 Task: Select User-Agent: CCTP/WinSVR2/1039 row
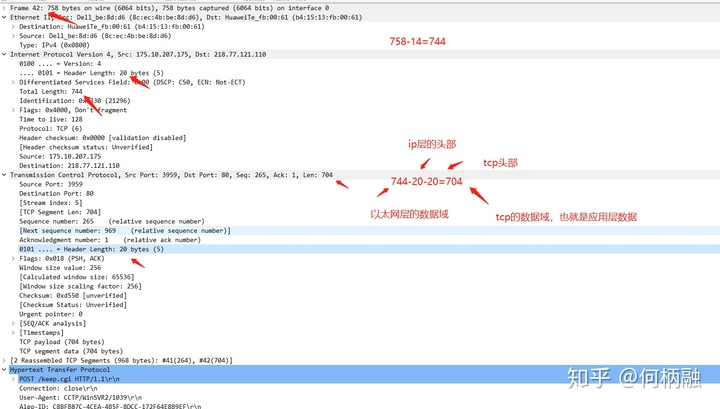[80, 398]
